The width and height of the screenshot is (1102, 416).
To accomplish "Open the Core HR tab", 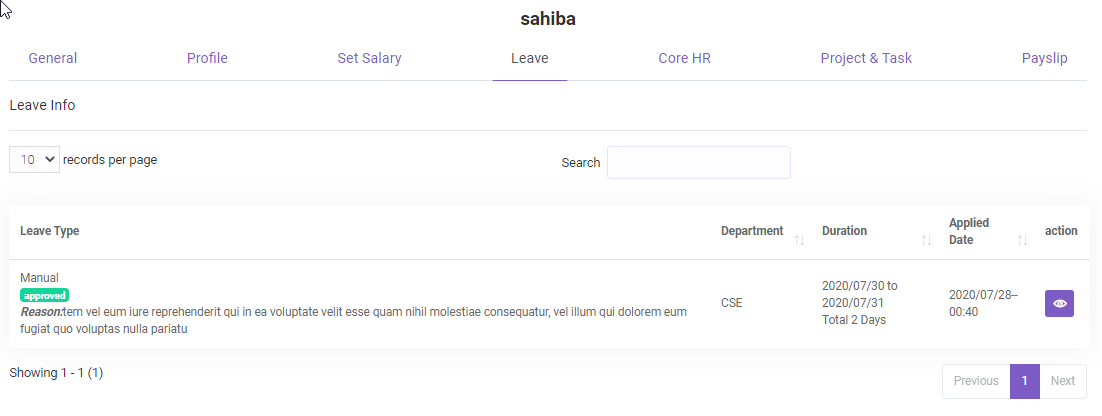I will (x=684, y=58).
